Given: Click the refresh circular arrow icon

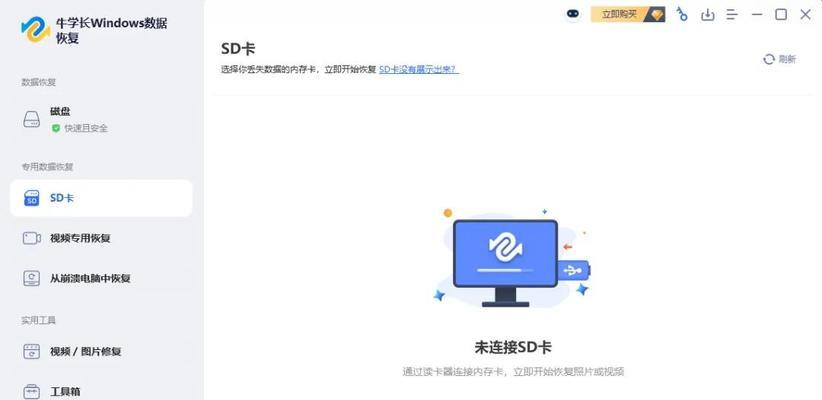Looking at the screenshot, I should pyautogui.click(x=769, y=59).
